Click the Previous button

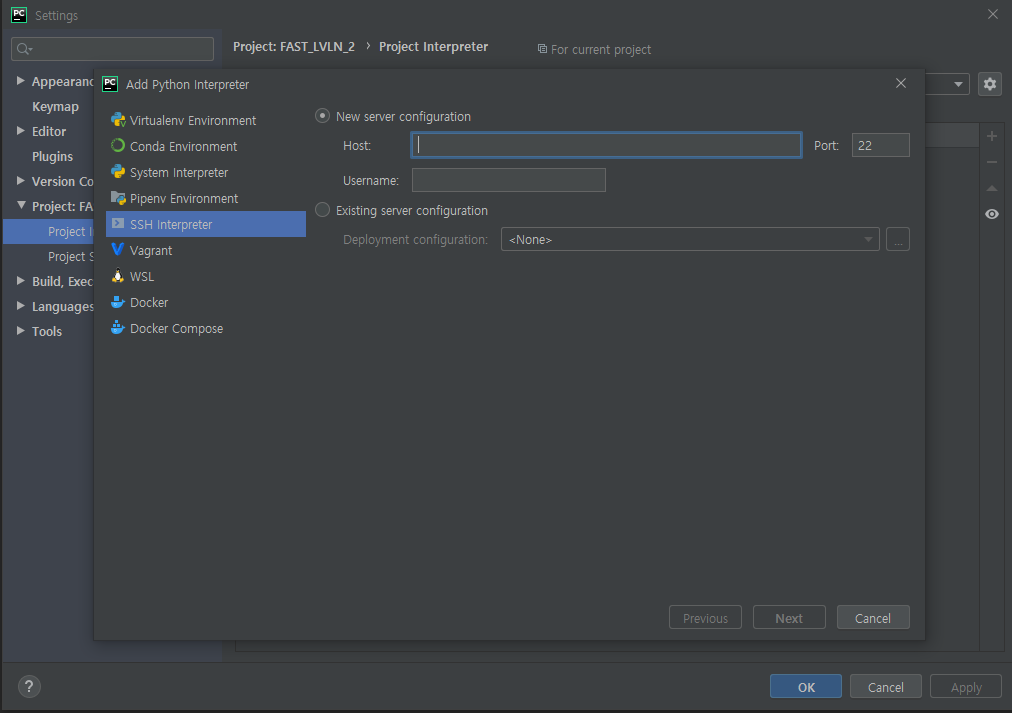point(705,618)
